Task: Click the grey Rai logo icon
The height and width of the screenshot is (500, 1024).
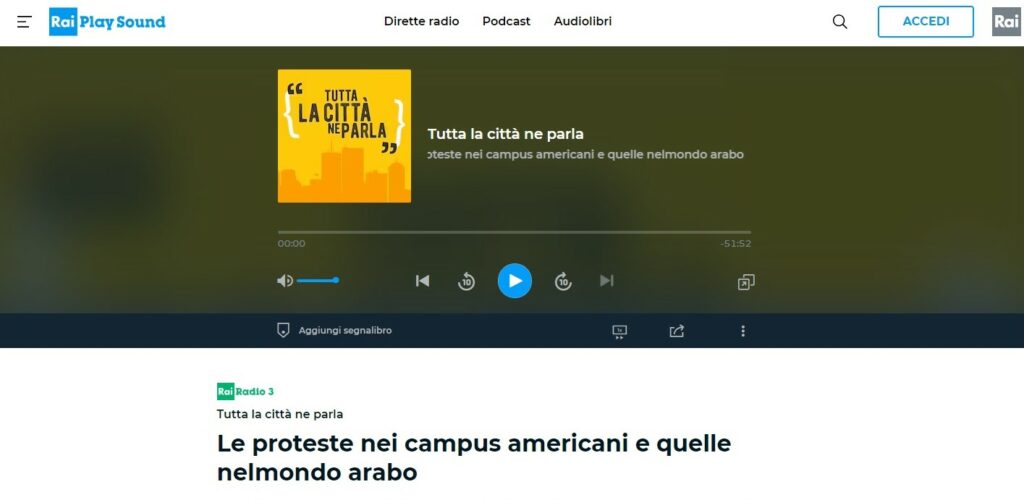Action: (1006, 22)
